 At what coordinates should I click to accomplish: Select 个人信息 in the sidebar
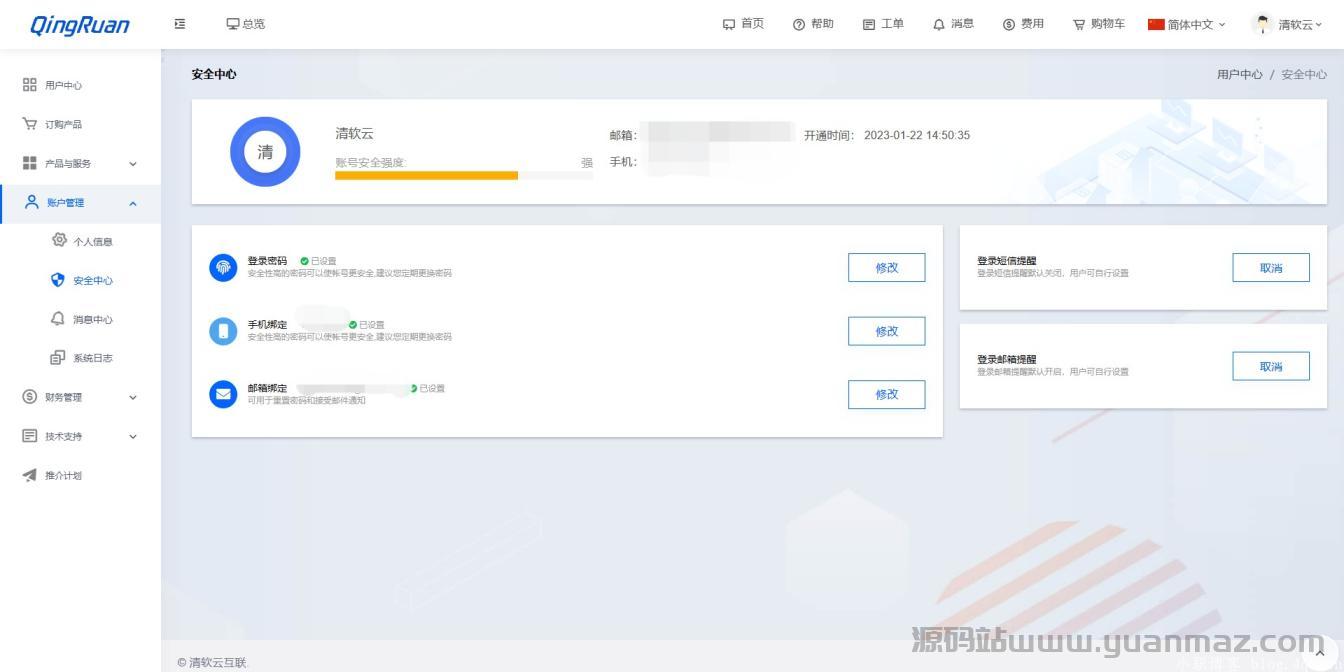point(92,242)
